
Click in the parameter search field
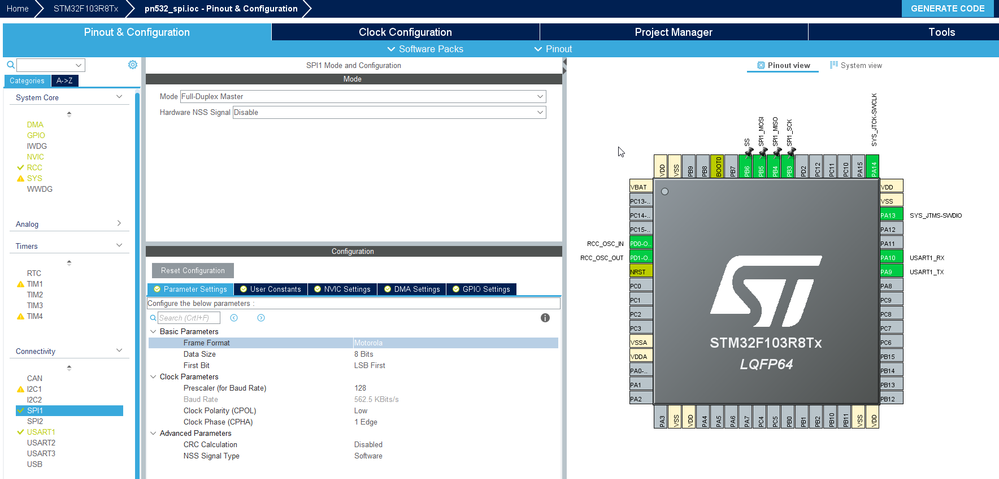189,318
